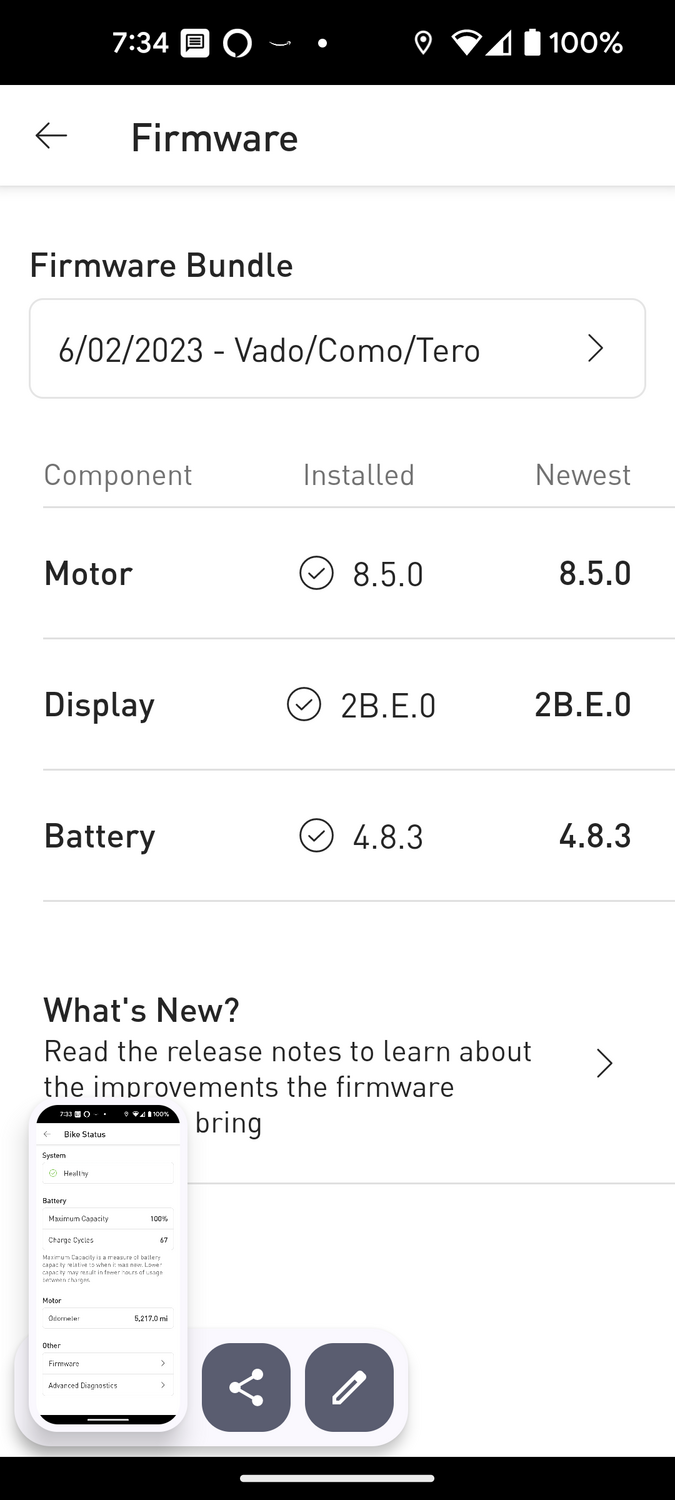Tap the back arrow in the Firmware header

51,137
